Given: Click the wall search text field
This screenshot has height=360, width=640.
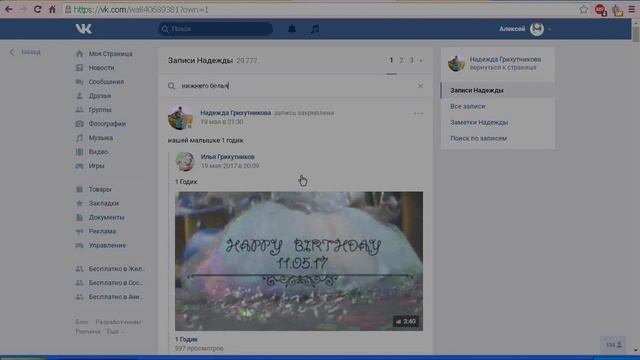Looking at the screenshot, I should (x=296, y=86).
